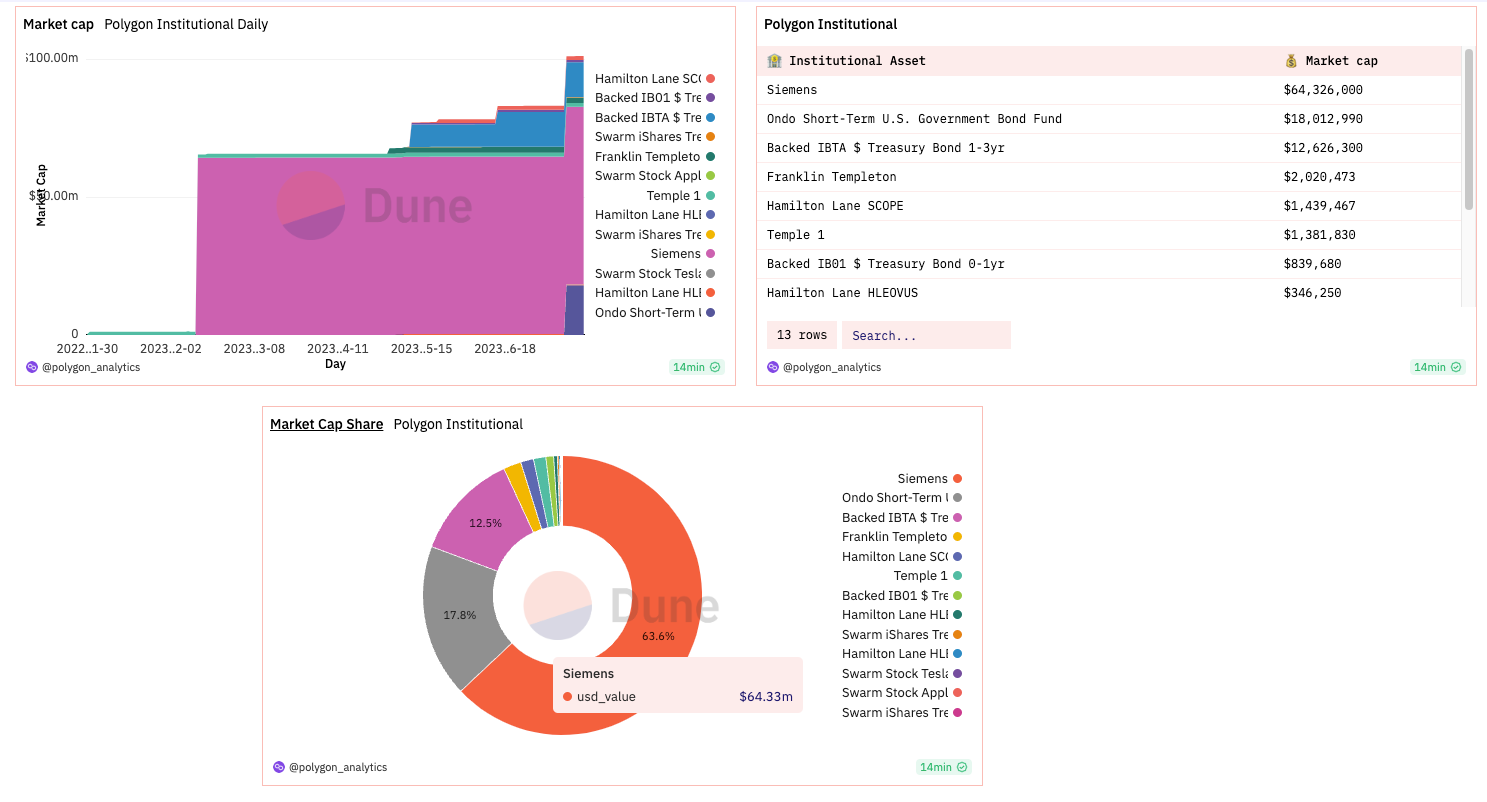This screenshot has width=1487, height=802.
Task: Open @polygon_analytics profile link under the table
Action: (x=832, y=367)
